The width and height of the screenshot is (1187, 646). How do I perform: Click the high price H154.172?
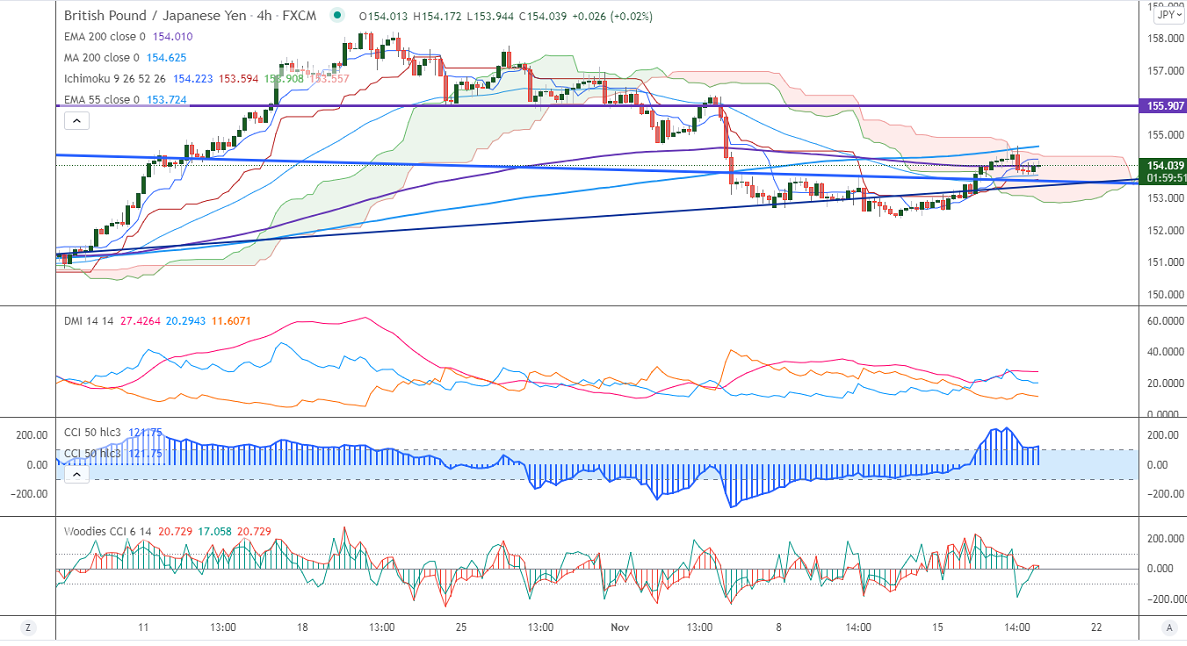437,16
